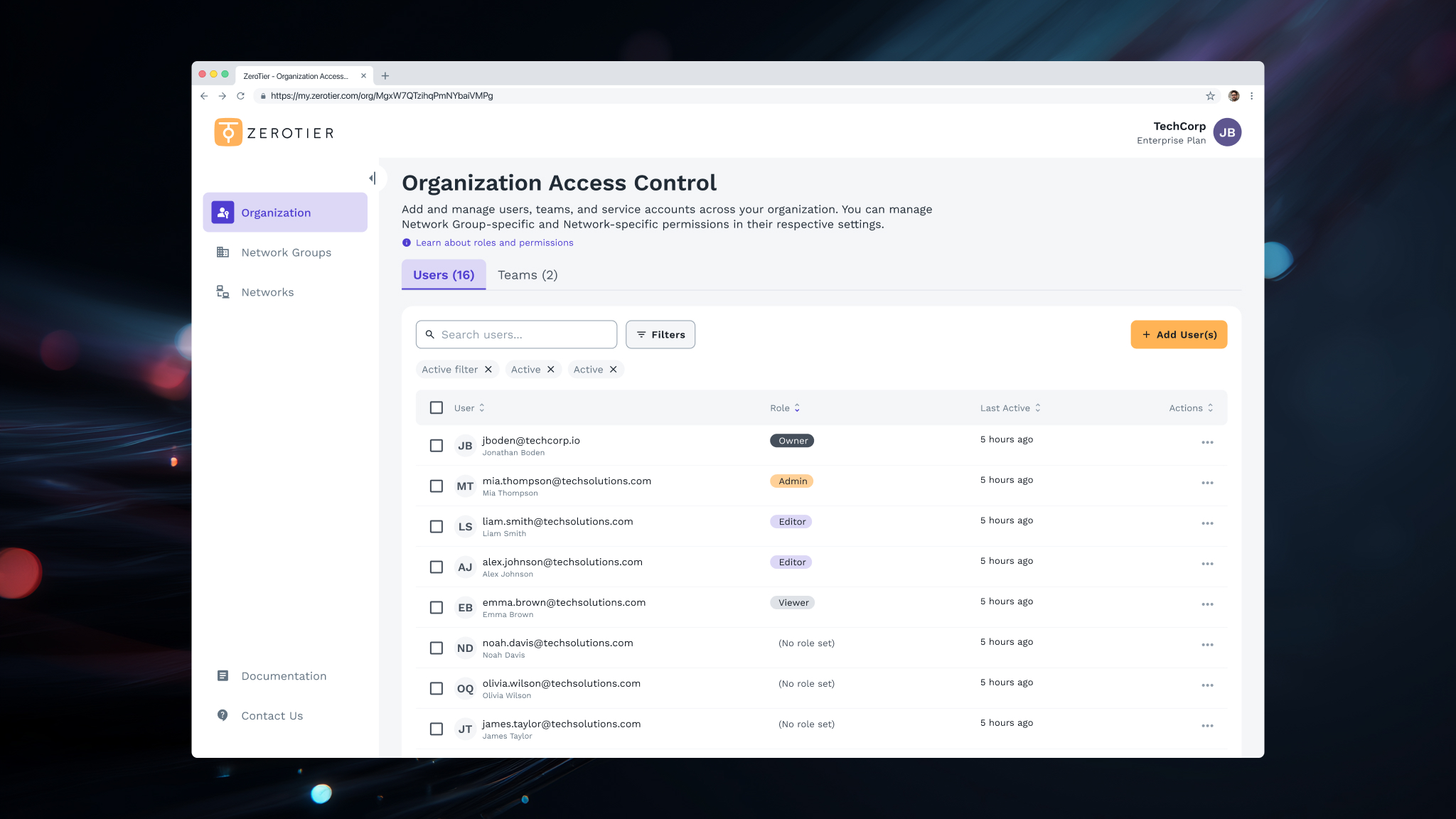1456x819 pixels.
Task: Open 'Learn about roles and permissions' link
Action: [494, 243]
